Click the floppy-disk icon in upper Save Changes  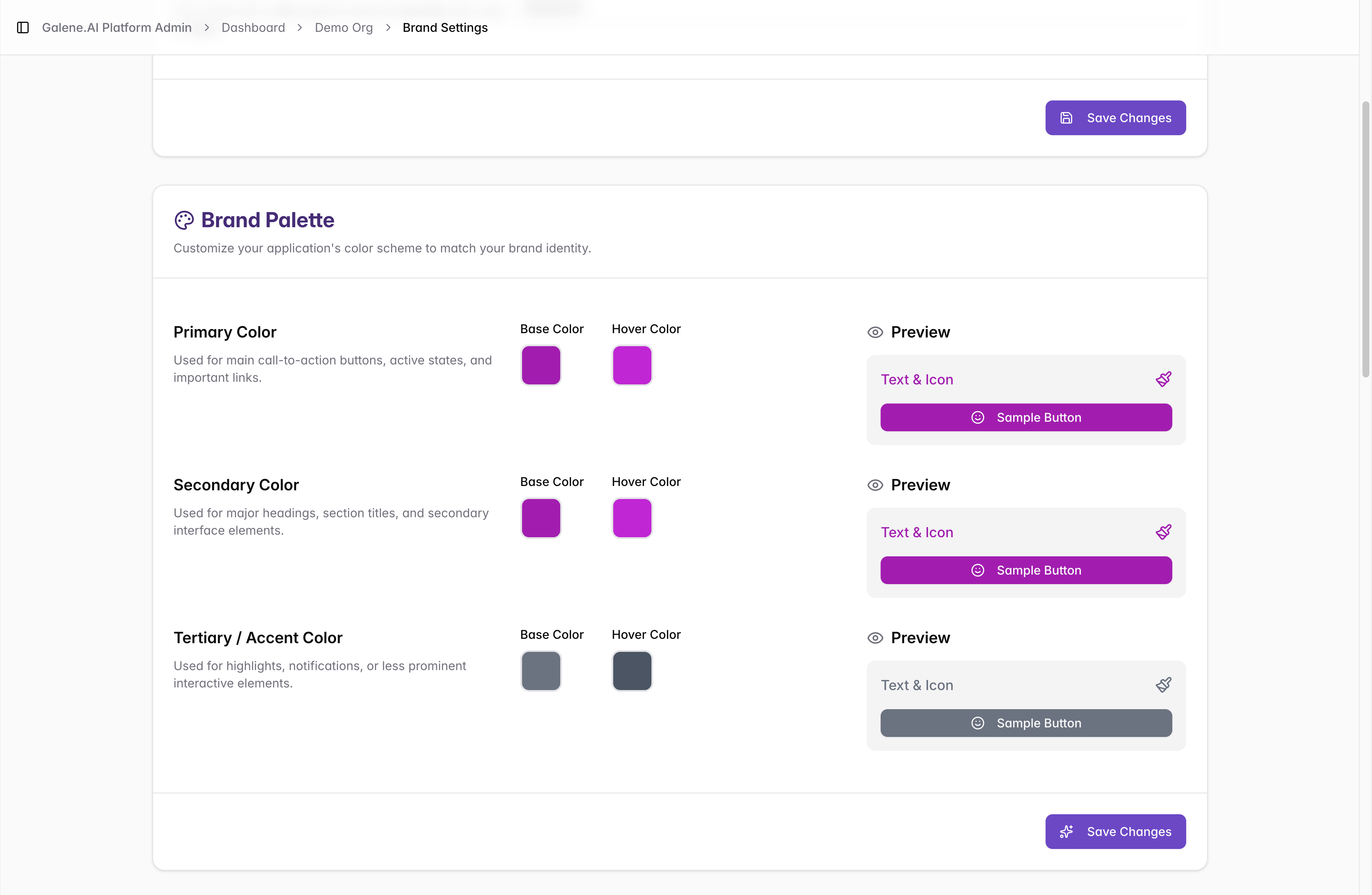click(x=1066, y=118)
